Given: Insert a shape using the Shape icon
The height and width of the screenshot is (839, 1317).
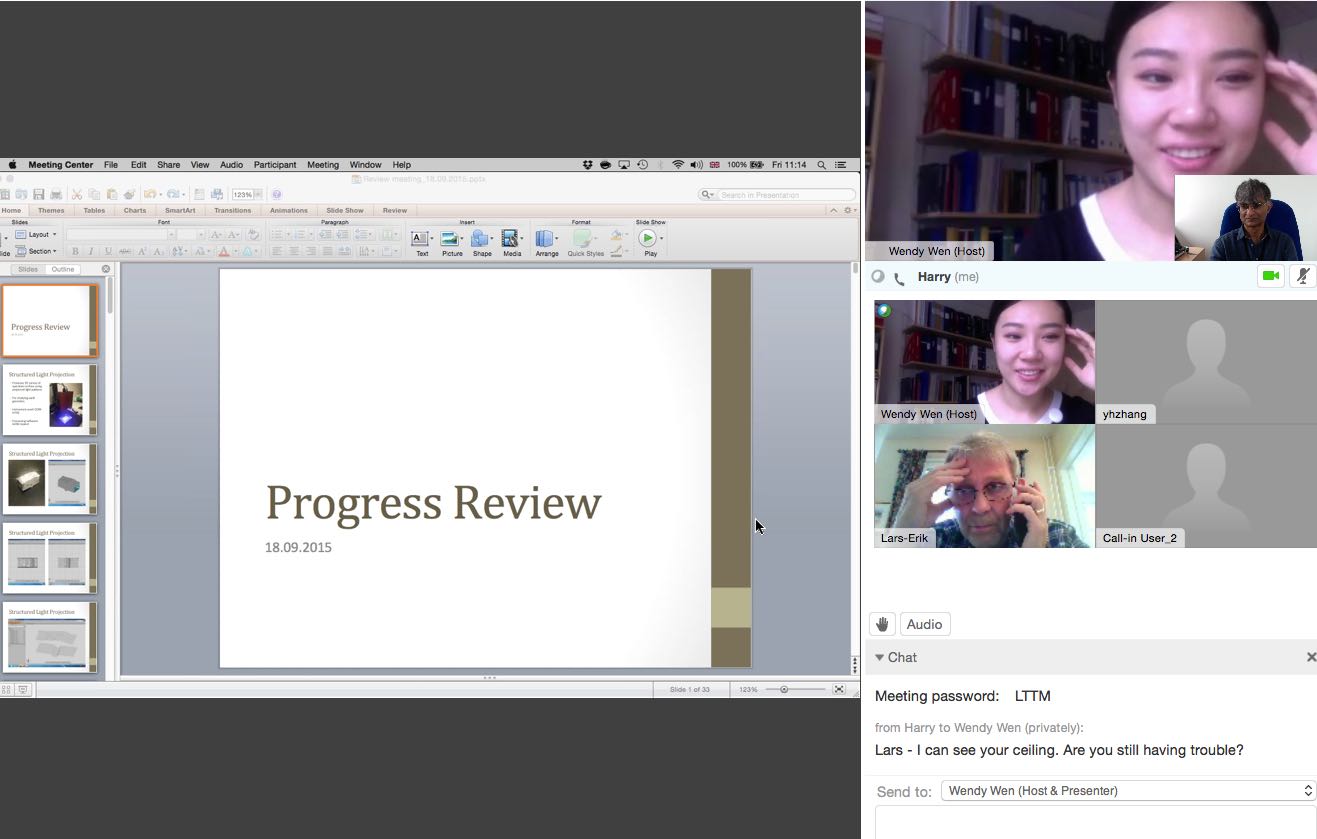Looking at the screenshot, I should point(481,240).
